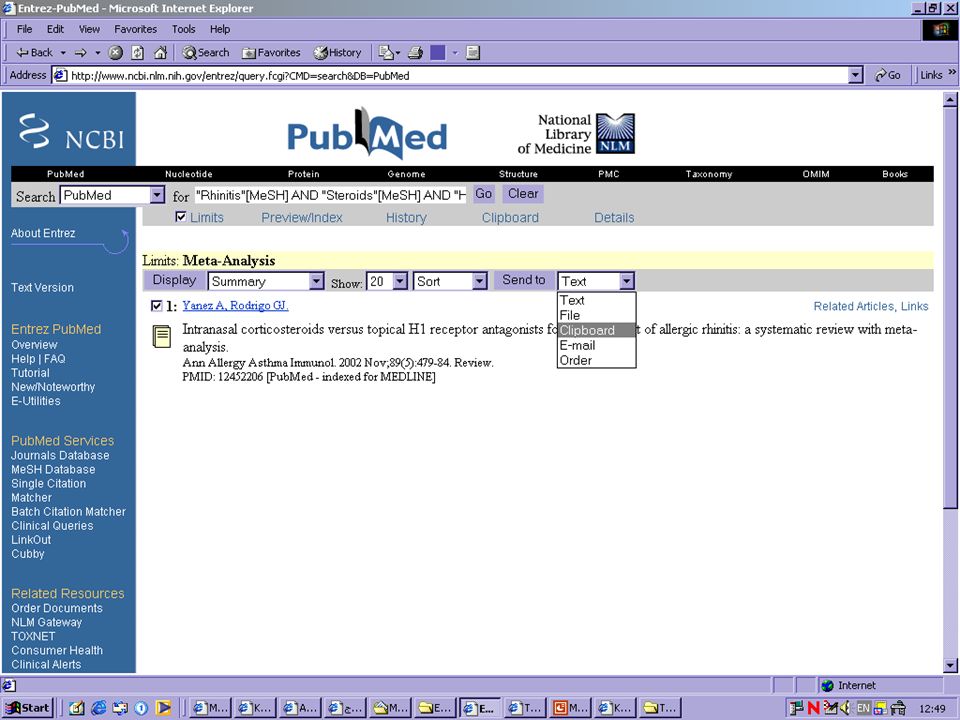Clear the search query
This screenshot has width=960, height=720.
click(523, 194)
